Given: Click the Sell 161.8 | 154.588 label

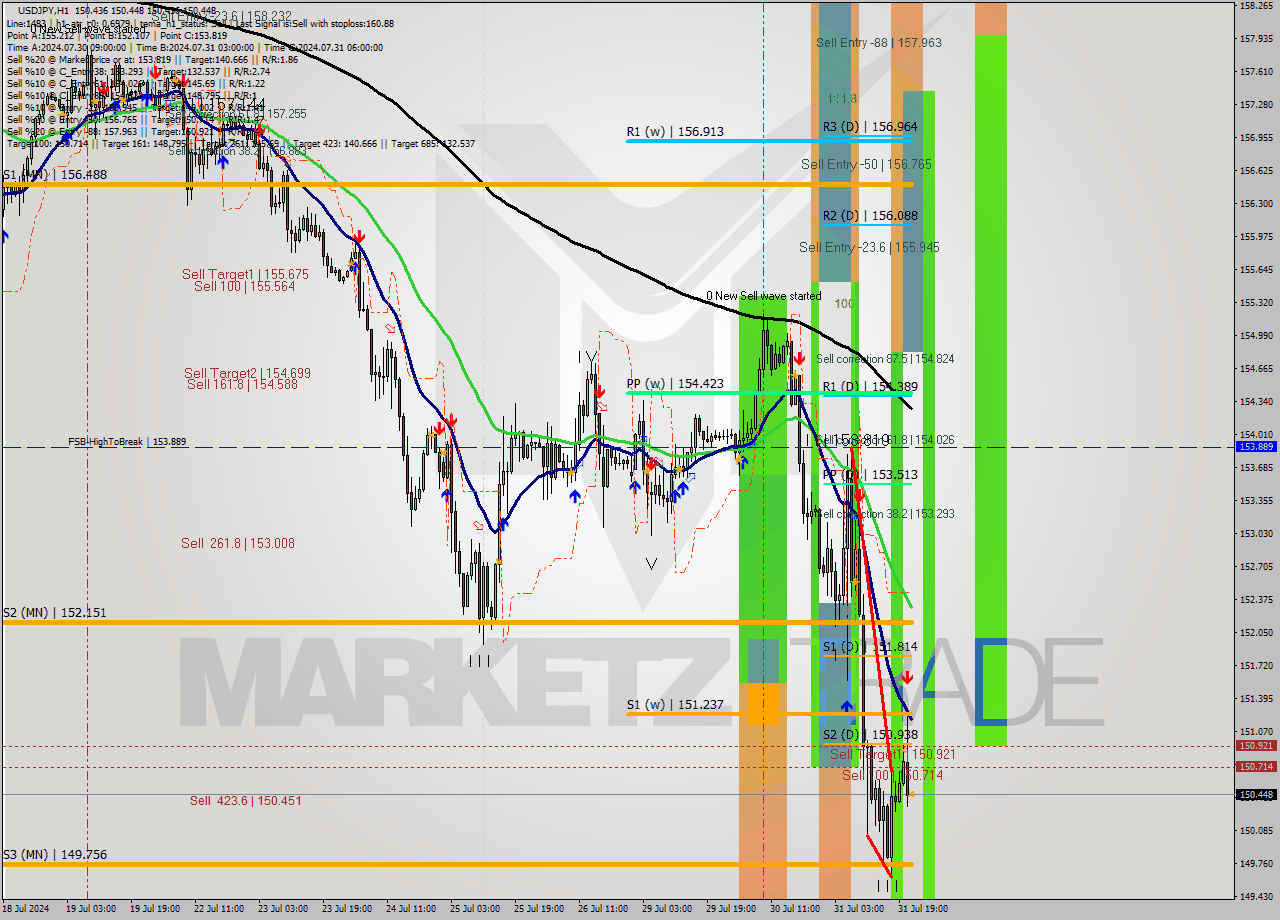Looking at the screenshot, I should pos(243,384).
